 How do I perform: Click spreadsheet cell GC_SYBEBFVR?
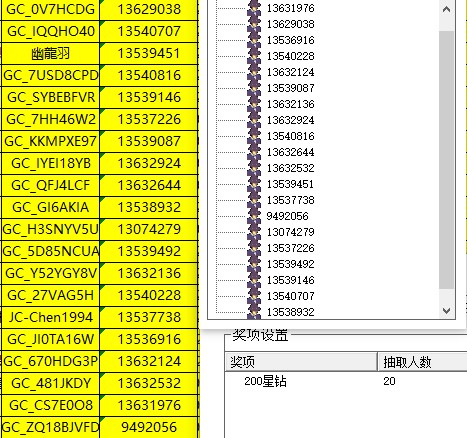[50, 97]
